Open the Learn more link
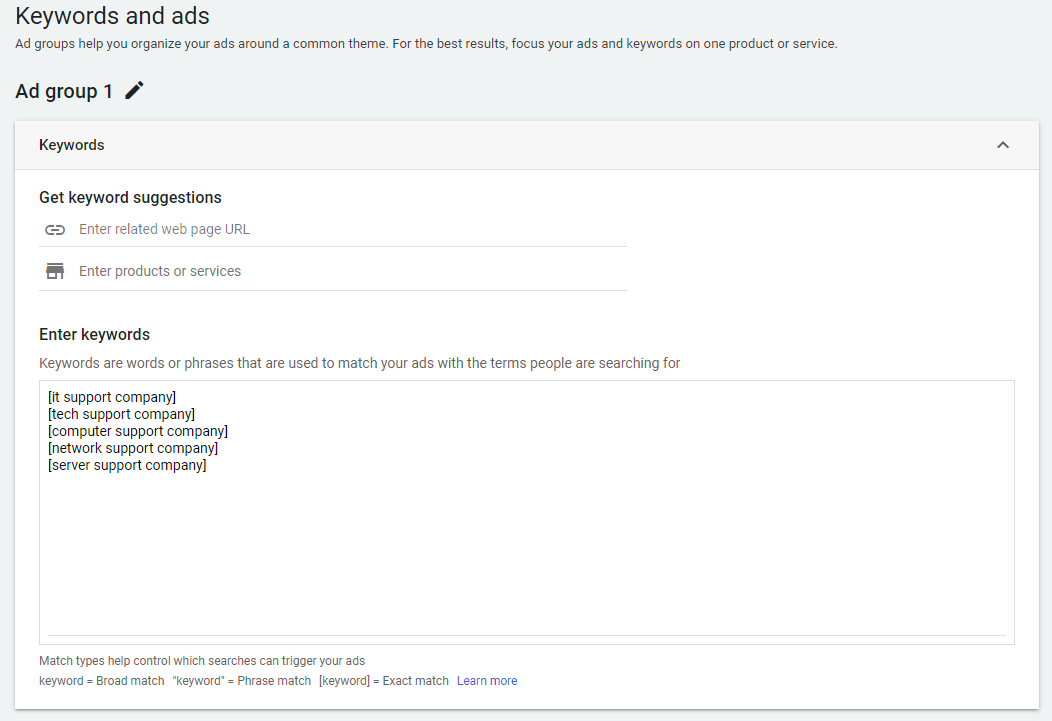This screenshot has height=721, width=1052. pos(487,680)
